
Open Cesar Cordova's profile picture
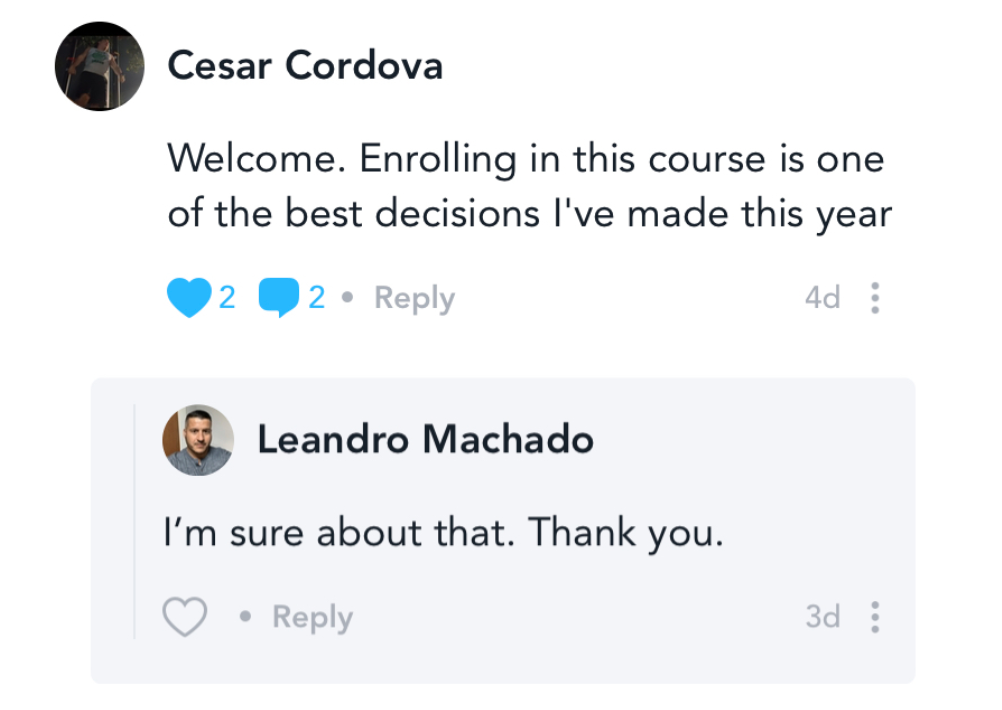point(99,66)
